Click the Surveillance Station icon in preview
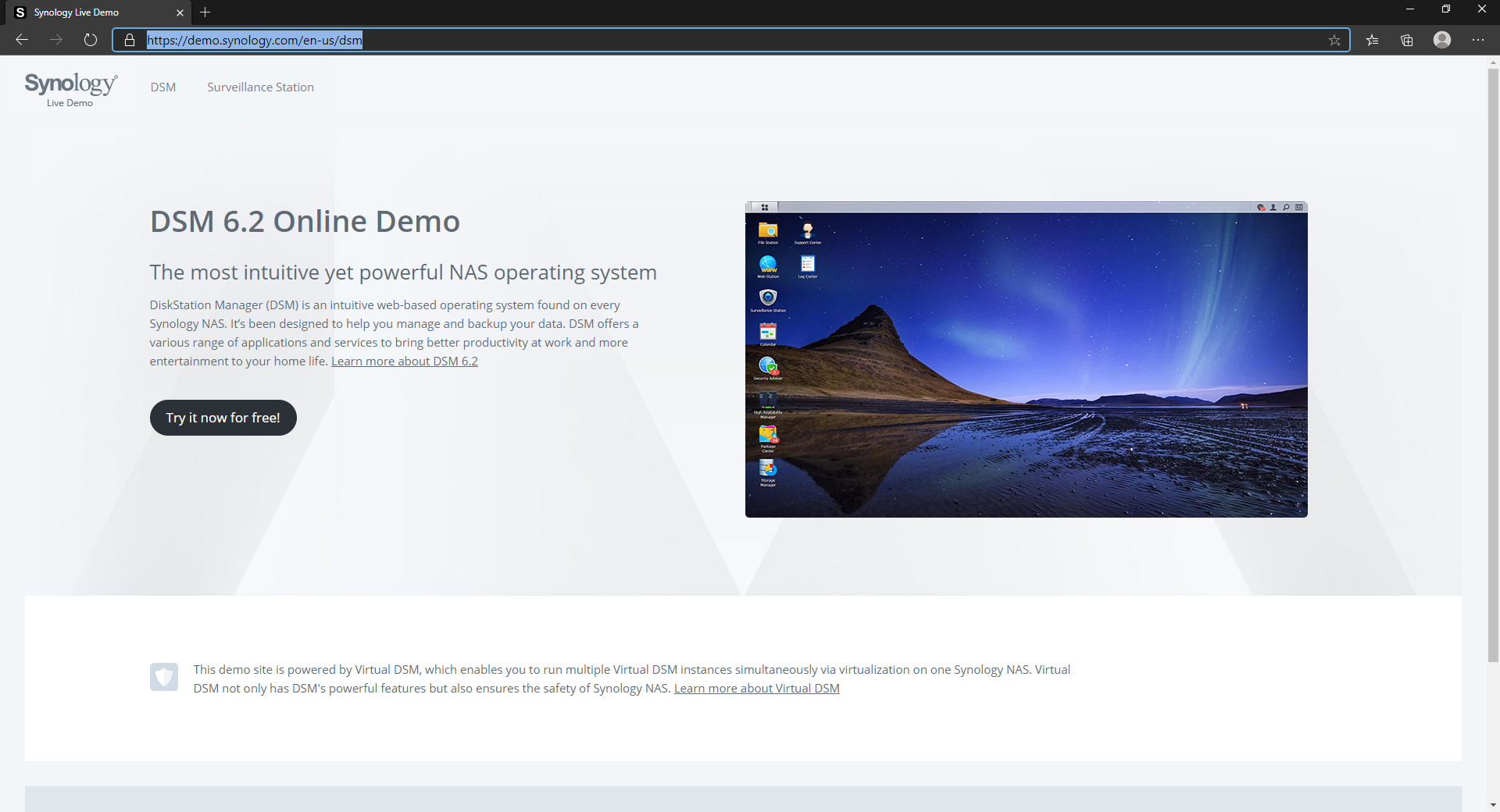Viewport: 1500px width, 812px height. tap(768, 301)
